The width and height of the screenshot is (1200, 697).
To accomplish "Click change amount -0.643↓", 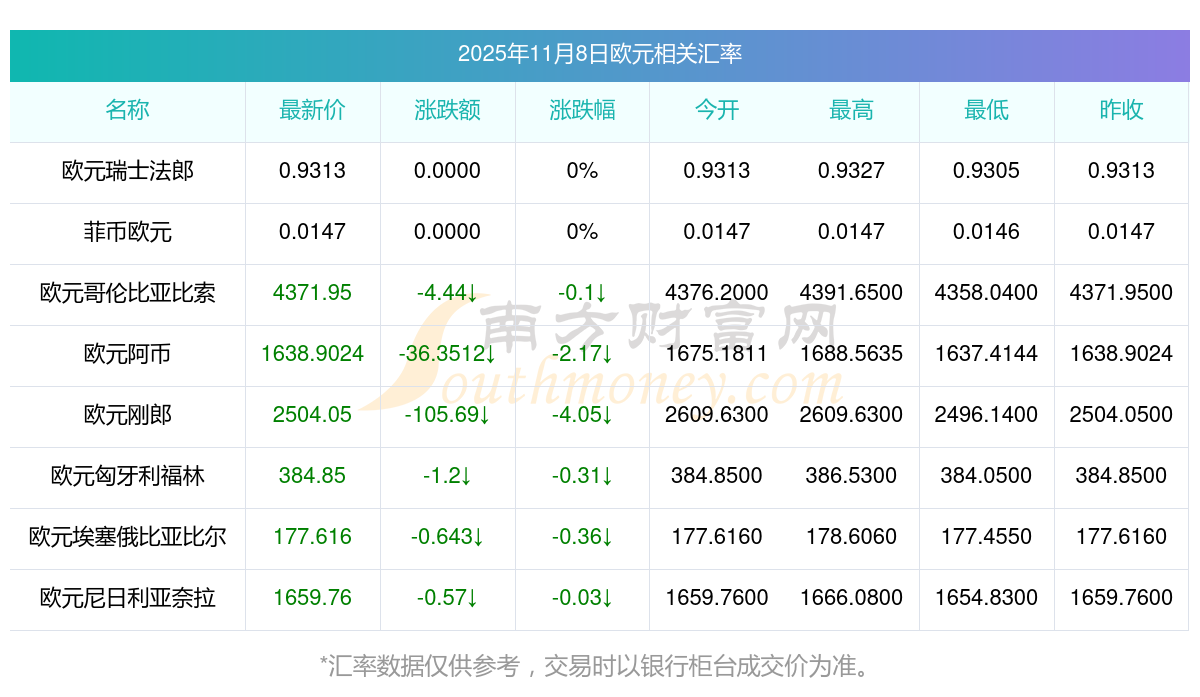I will click(x=447, y=537).
